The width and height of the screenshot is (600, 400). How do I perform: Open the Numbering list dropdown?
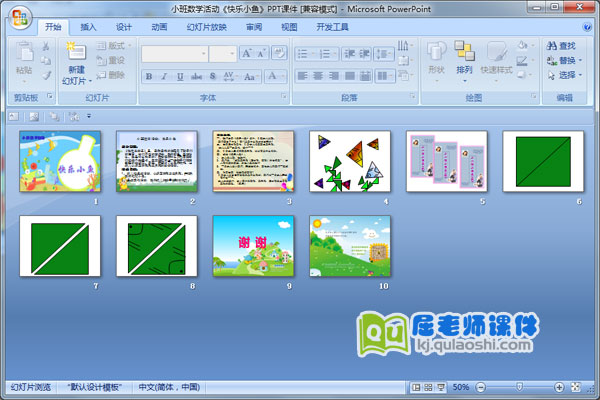328,54
